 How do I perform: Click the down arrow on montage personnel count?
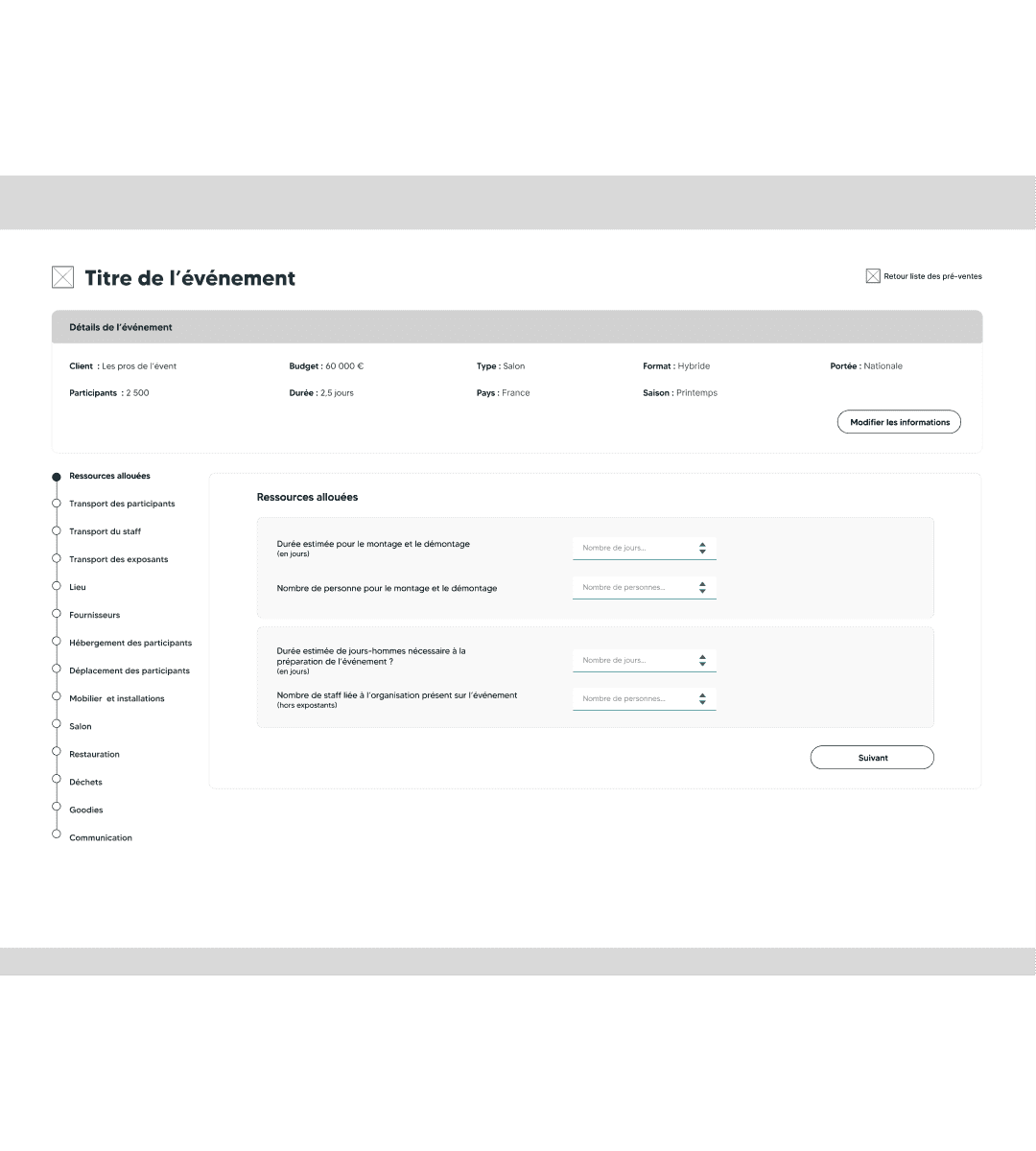click(704, 590)
